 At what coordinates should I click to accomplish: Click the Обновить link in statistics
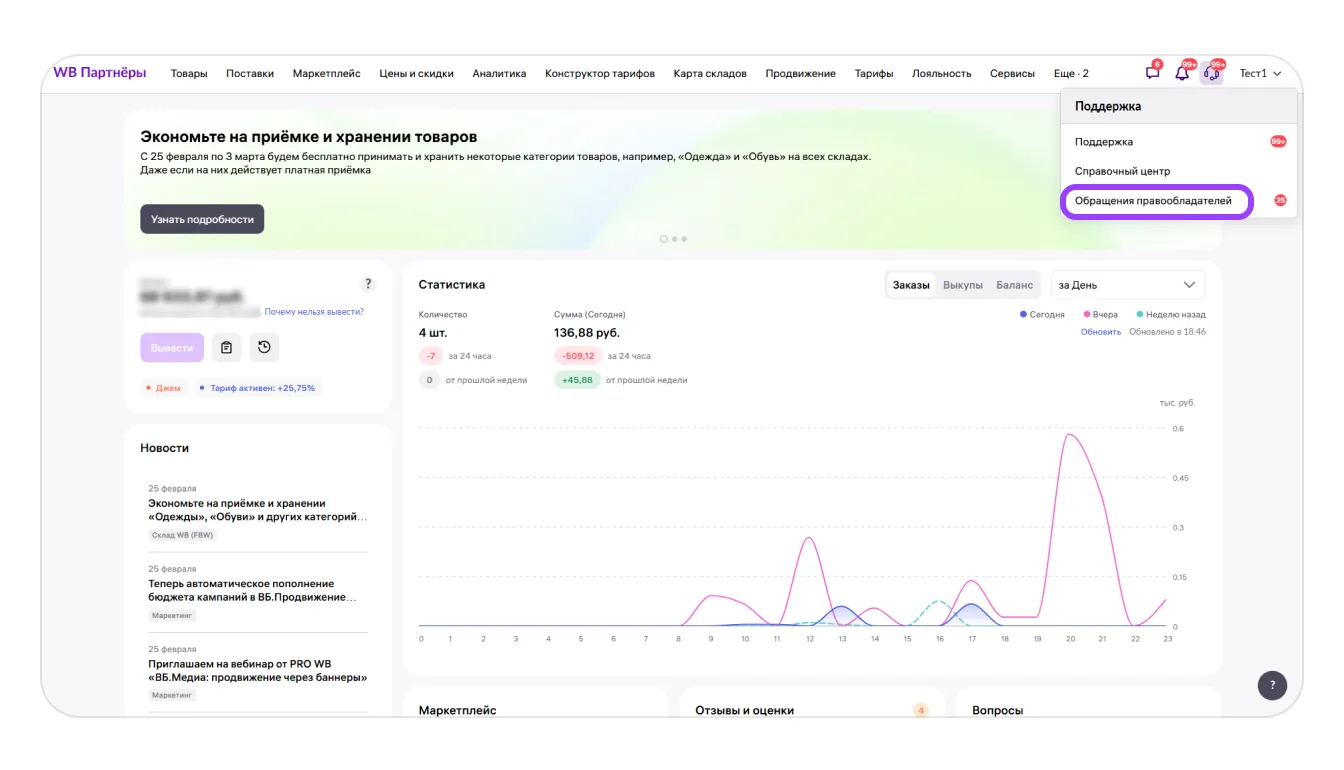(x=1101, y=332)
